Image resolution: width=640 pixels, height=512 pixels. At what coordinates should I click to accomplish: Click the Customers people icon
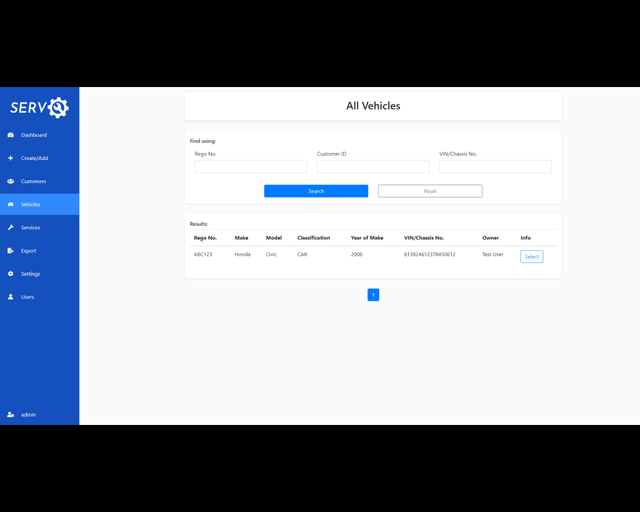(10, 181)
